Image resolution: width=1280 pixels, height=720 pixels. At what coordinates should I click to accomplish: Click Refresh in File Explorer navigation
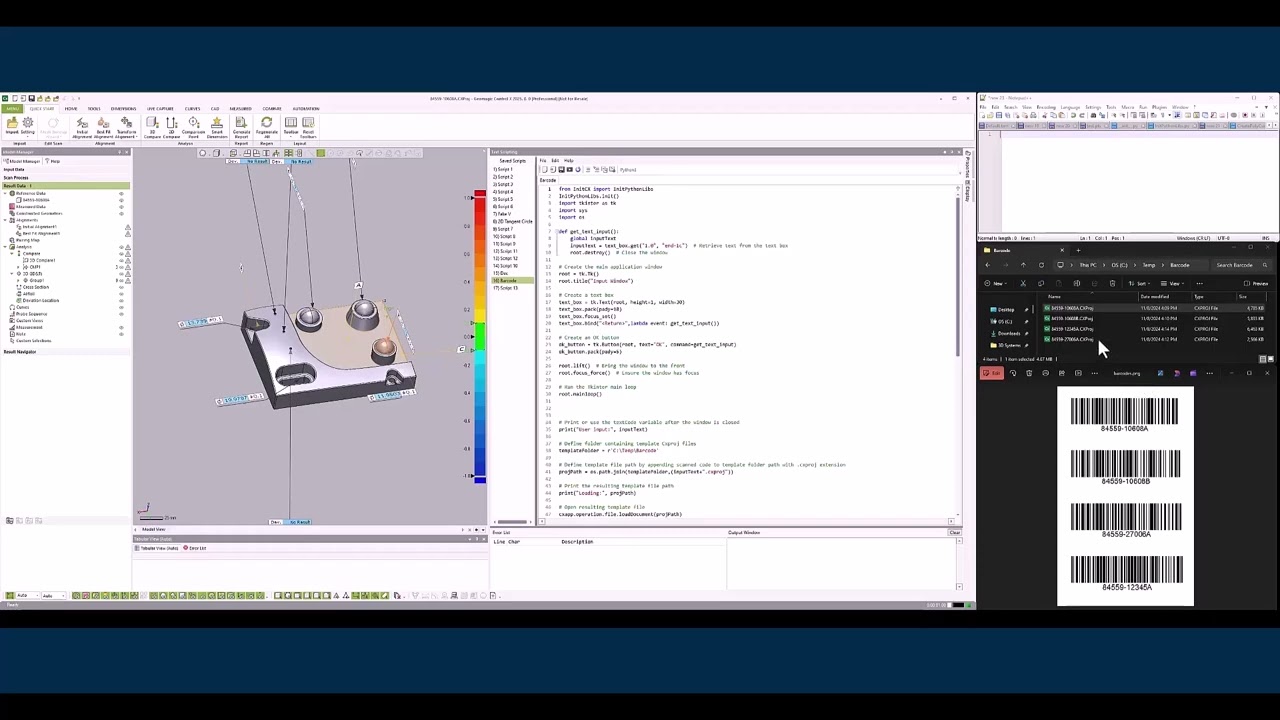1041,265
